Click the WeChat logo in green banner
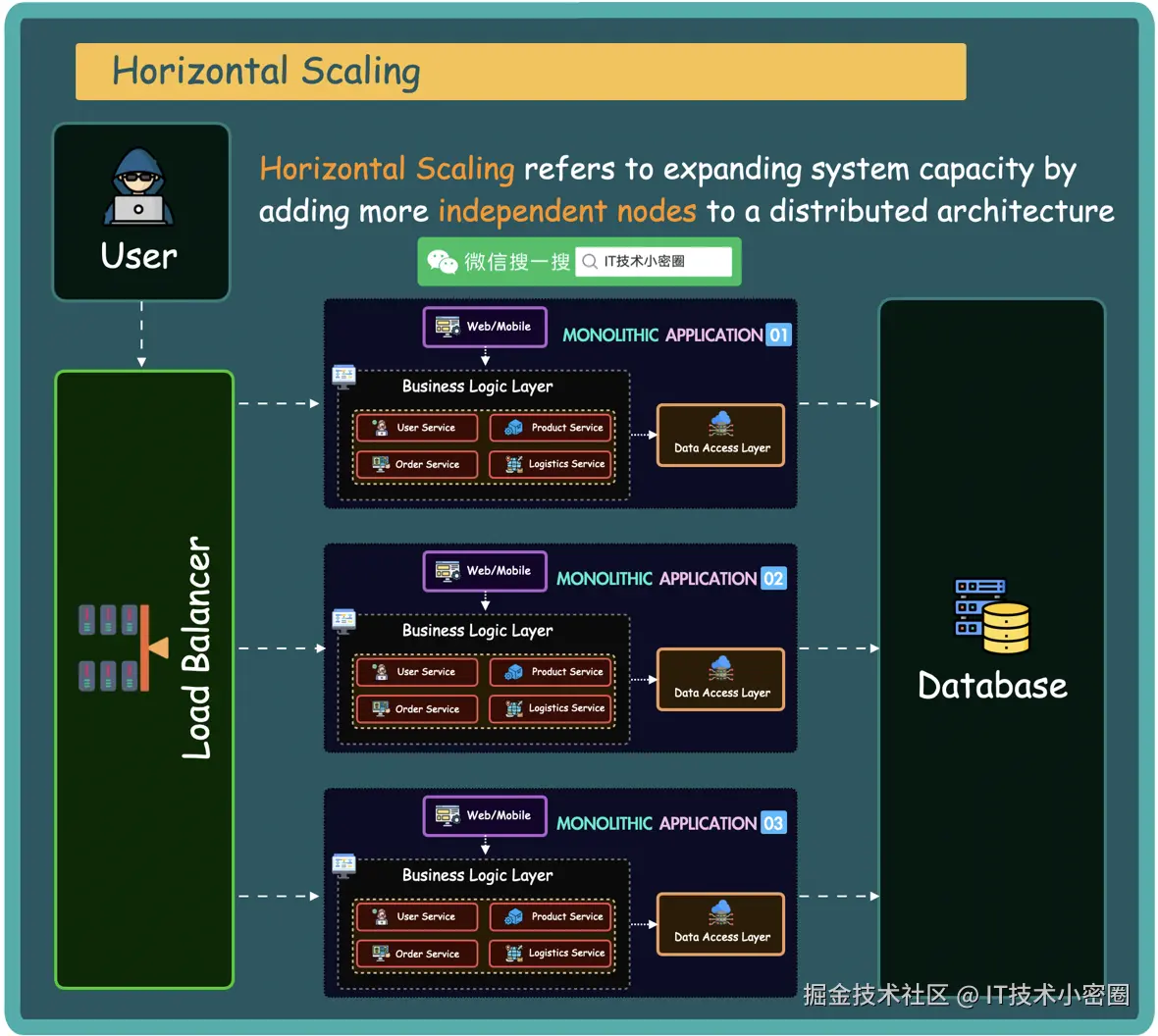Screen dimensions: 1158x1036 pyautogui.click(x=443, y=262)
